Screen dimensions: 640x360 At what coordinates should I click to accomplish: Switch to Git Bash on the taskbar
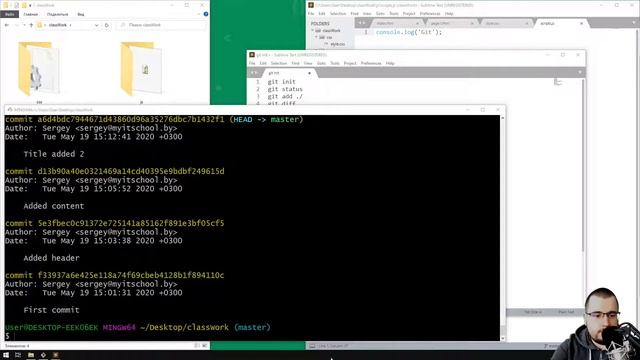[x=43, y=355]
